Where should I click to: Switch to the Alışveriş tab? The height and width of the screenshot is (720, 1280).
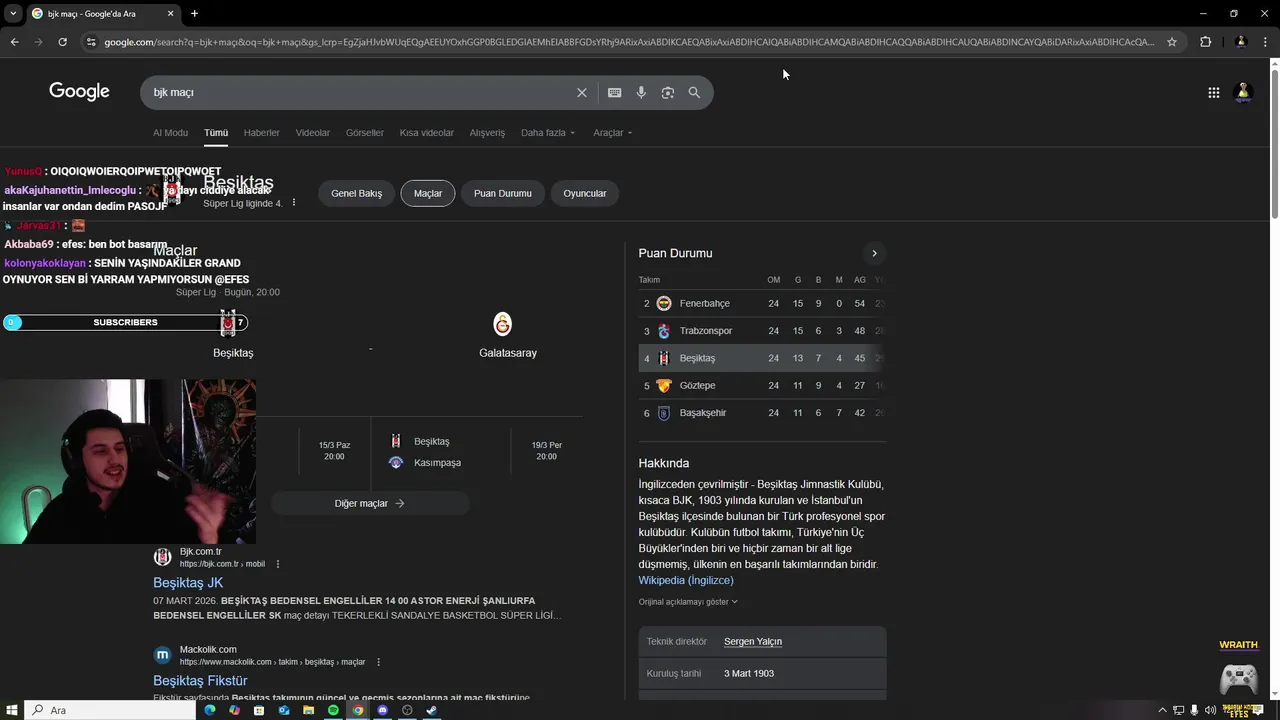click(488, 132)
